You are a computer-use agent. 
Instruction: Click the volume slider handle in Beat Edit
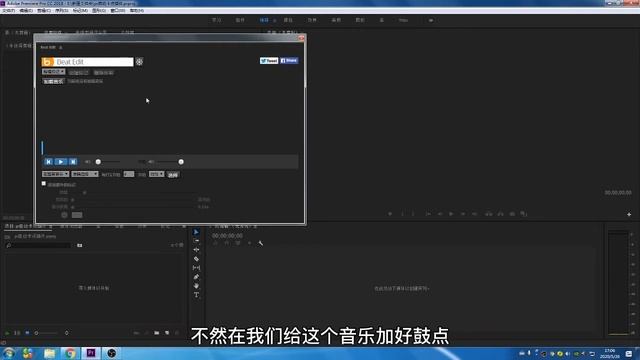(x=98, y=162)
